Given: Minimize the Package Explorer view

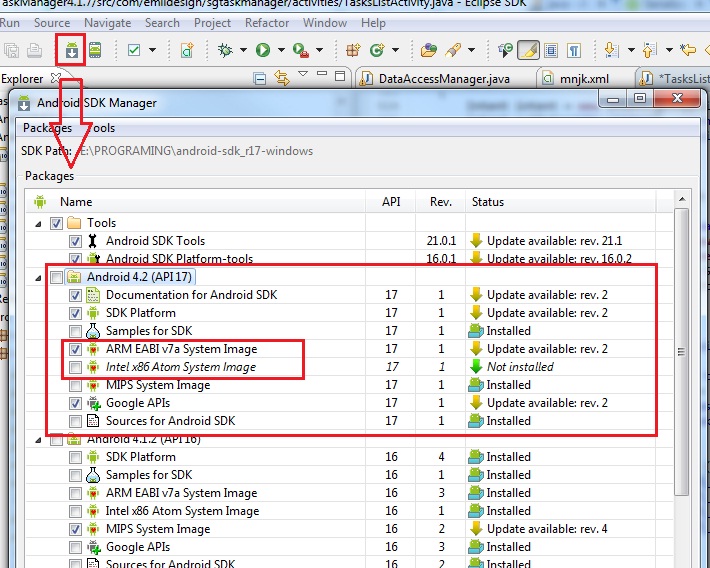Looking at the screenshot, I should [322, 74].
